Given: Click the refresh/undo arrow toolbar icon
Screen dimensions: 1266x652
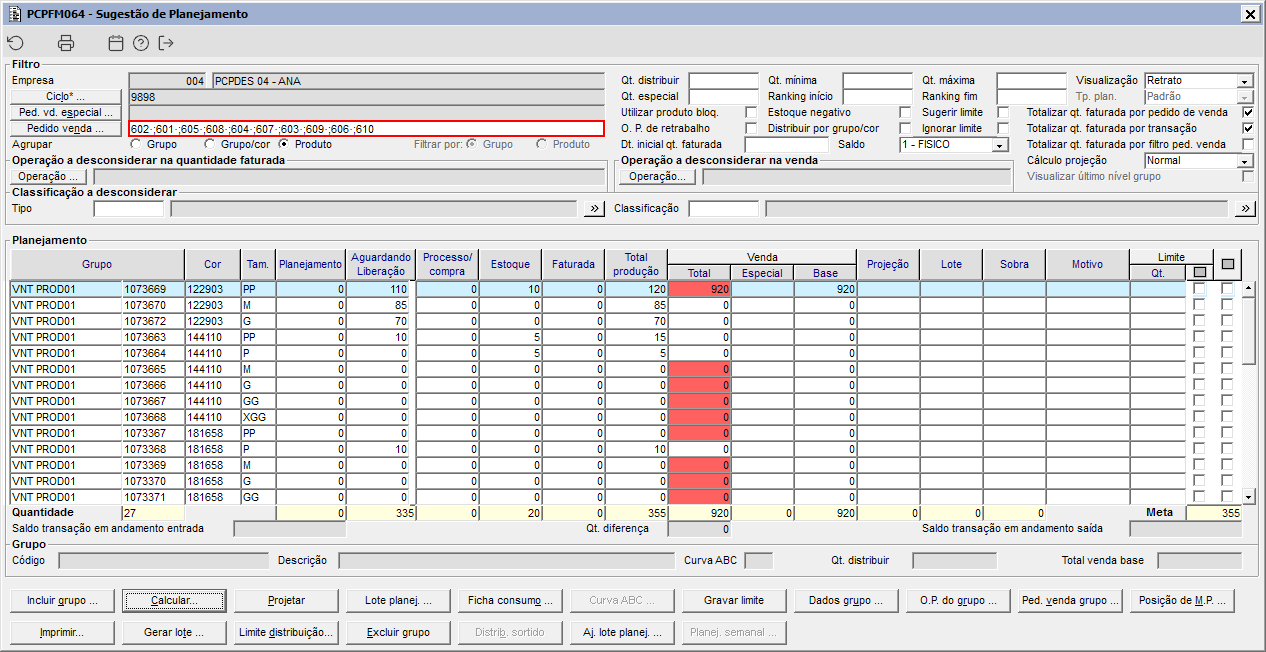Looking at the screenshot, I should tap(15, 43).
